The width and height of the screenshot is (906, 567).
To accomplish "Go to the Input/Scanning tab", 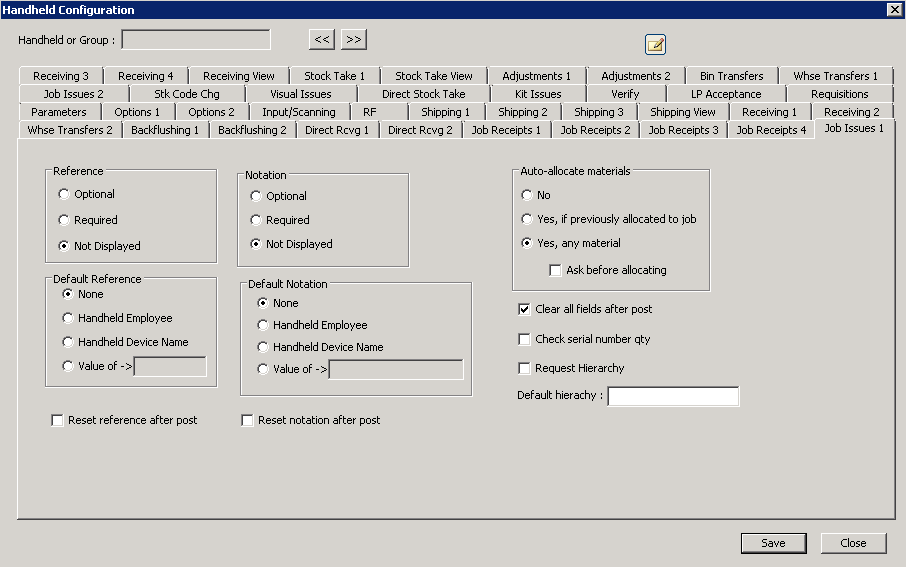I will (299, 112).
